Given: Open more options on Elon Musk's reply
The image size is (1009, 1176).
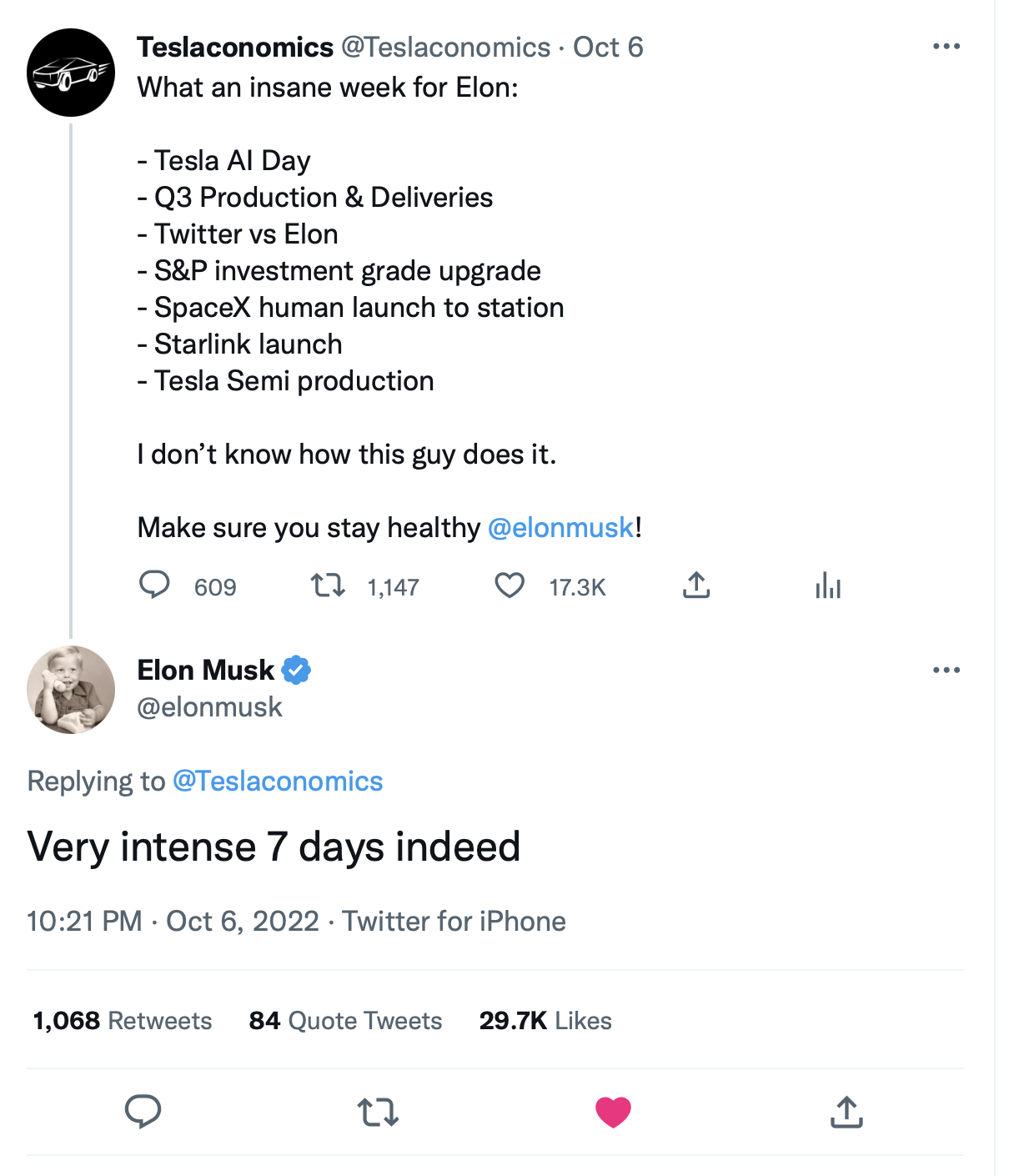Looking at the screenshot, I should (x=946, y=670).
